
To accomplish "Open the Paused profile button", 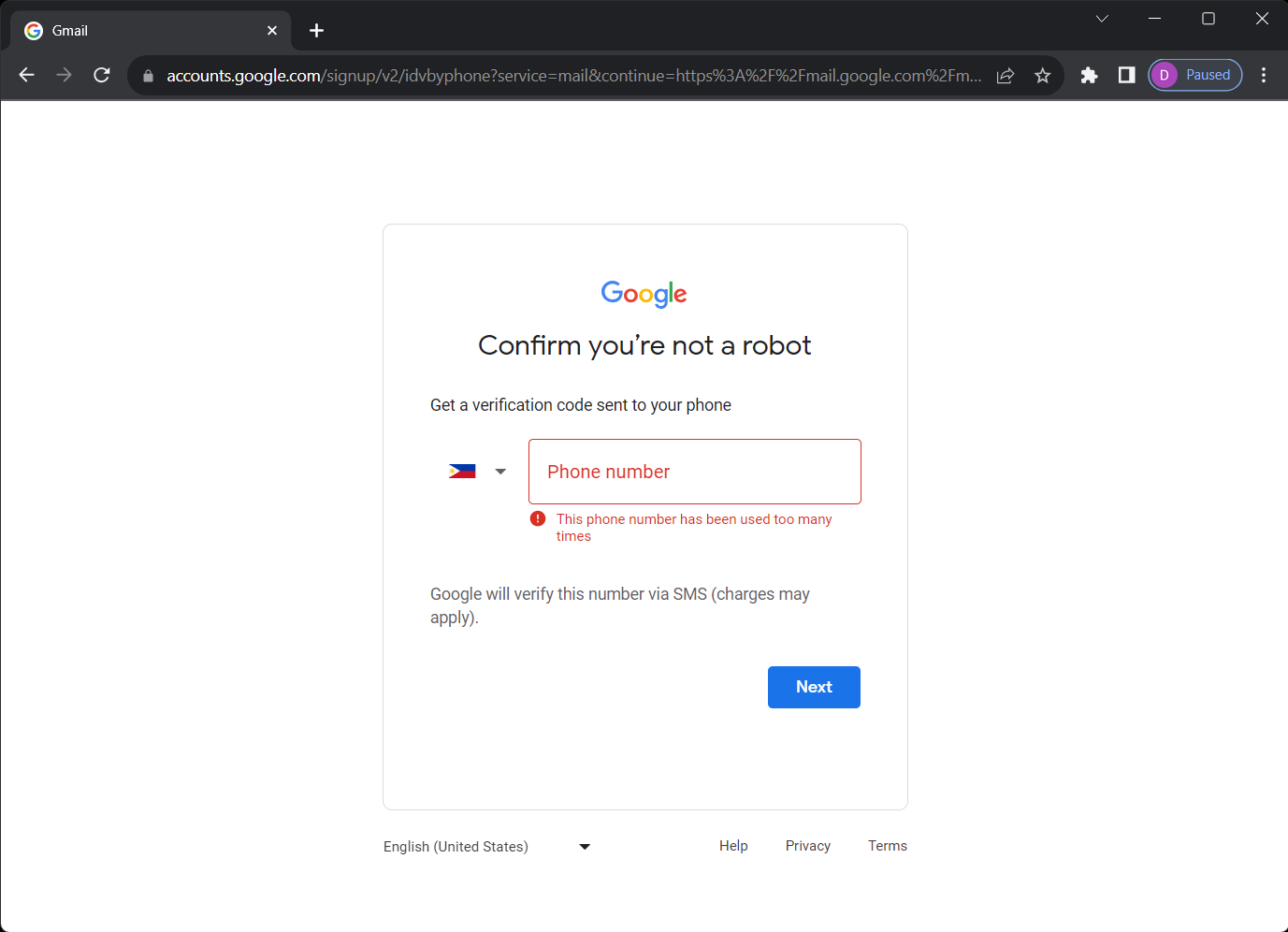I will coord(1195,75).
